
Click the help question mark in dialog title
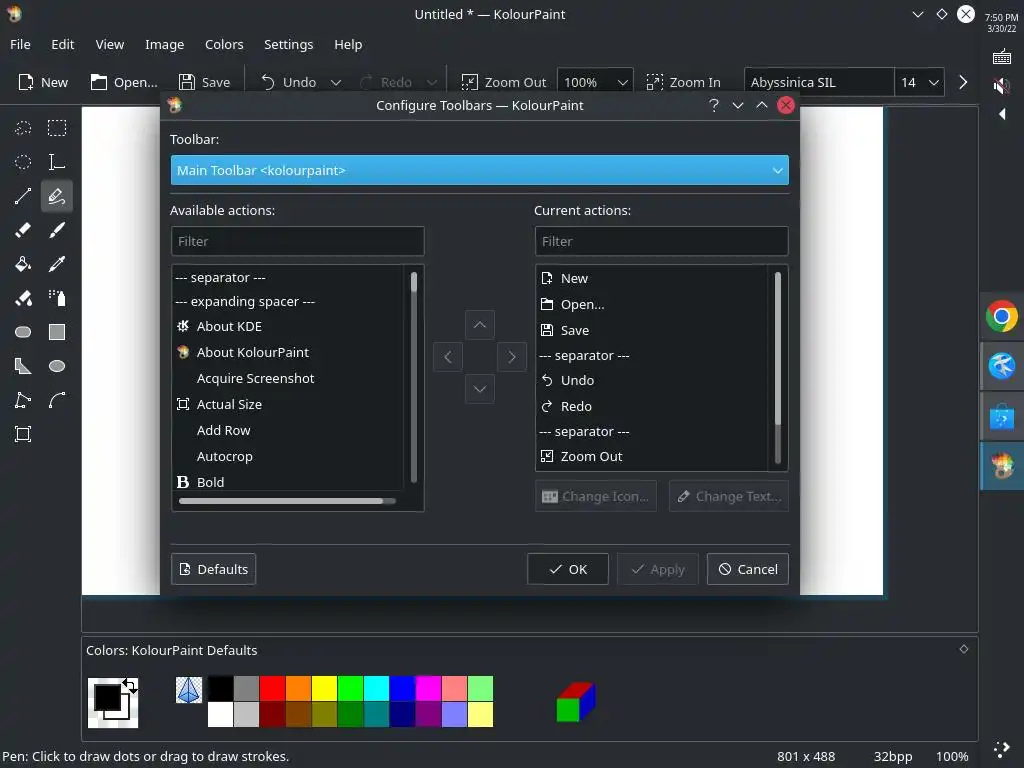714,105
